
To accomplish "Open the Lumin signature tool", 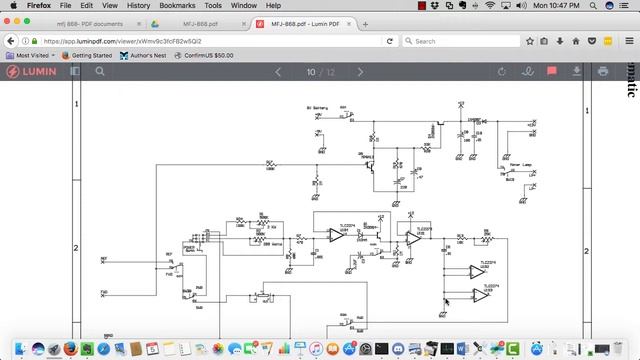I will point(527,72).
